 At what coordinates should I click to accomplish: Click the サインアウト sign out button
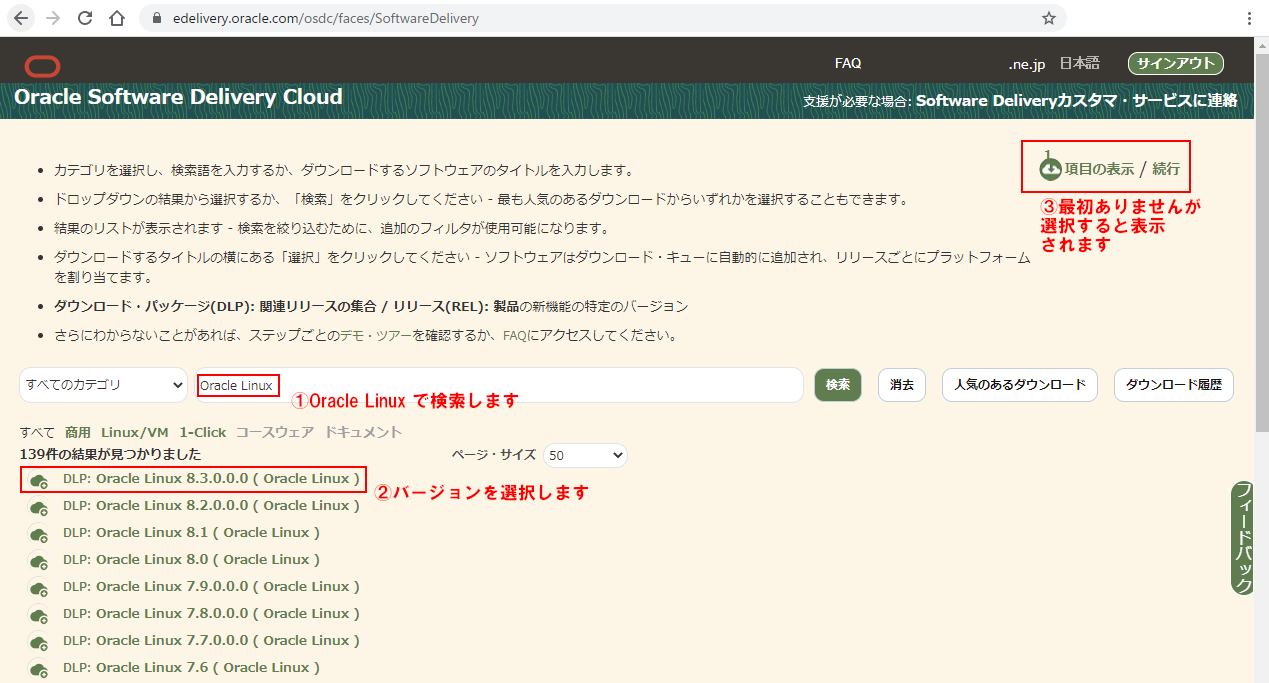(x=1175, y=63)
